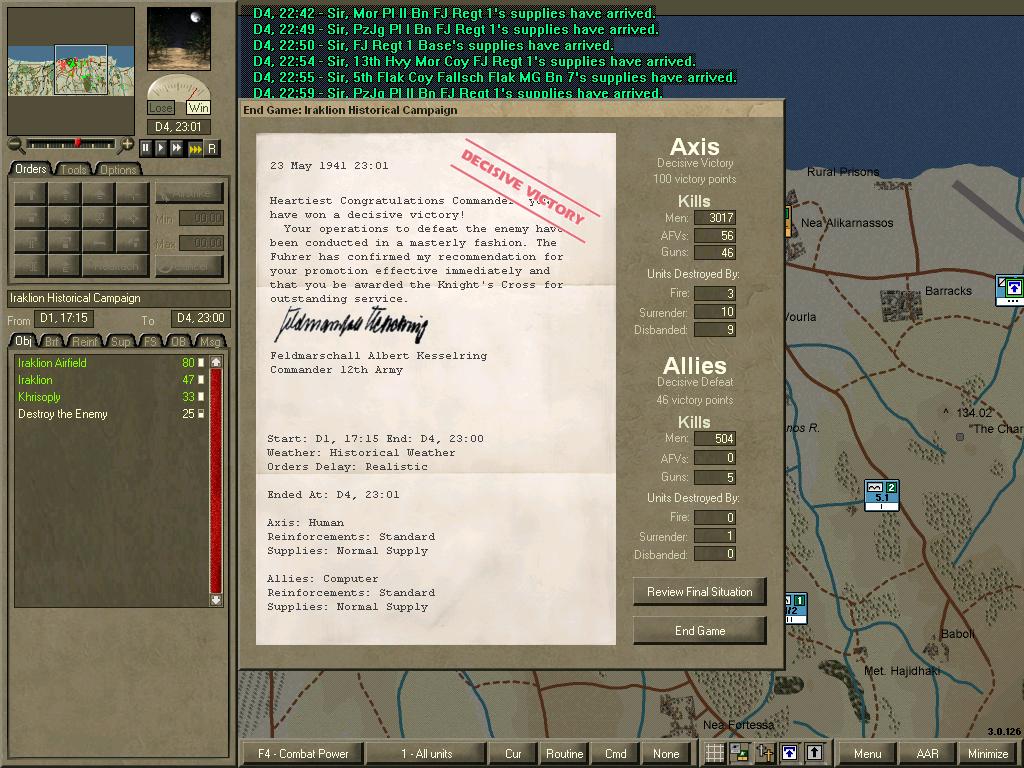Switch to the Orders tab
1024x768 pixels.
[31, 168]
